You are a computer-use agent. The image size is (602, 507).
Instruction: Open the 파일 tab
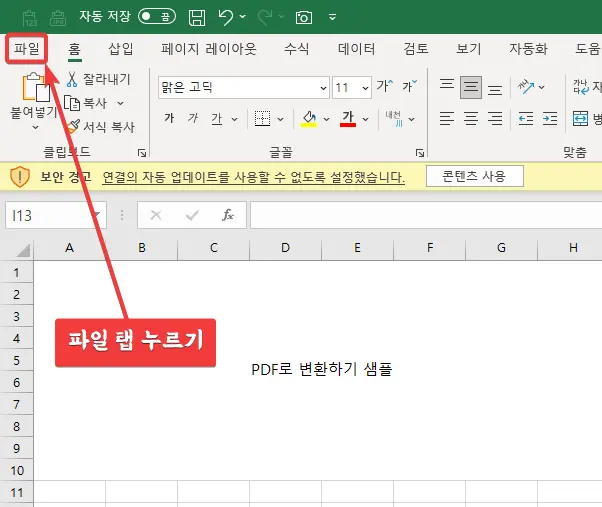click(27, 49)
